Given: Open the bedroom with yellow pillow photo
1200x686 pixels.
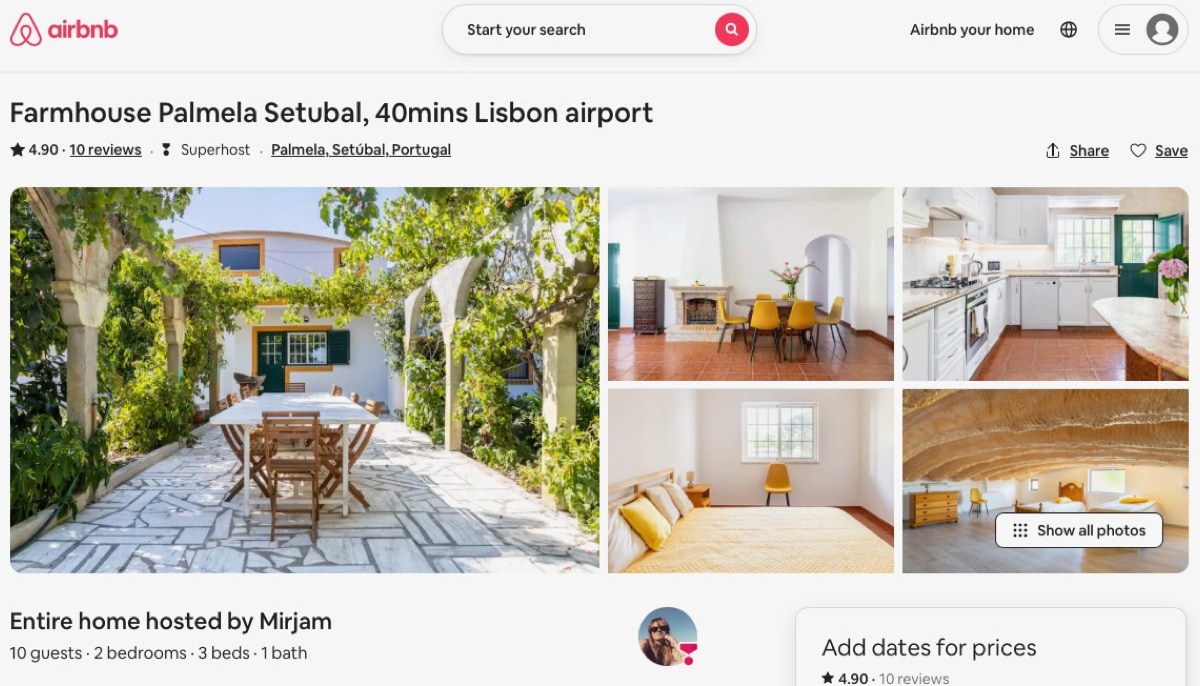Looking at the screenshot, I should [751, 481].
